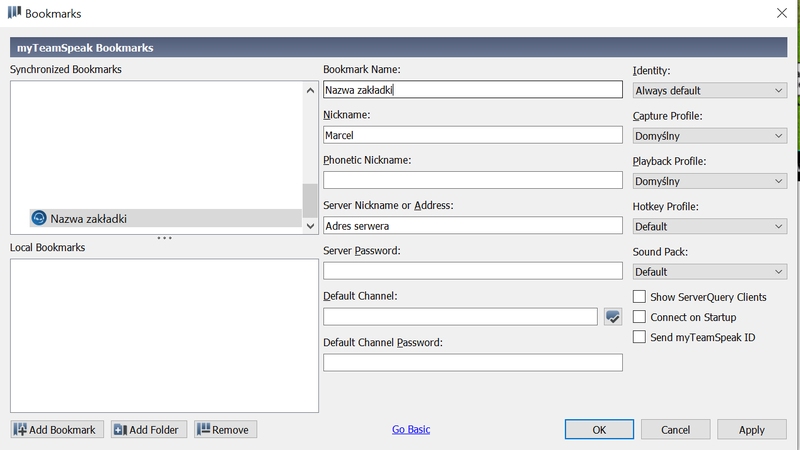
Task: Focus the Nickname field containing Marcel
Action: (472, 135)
